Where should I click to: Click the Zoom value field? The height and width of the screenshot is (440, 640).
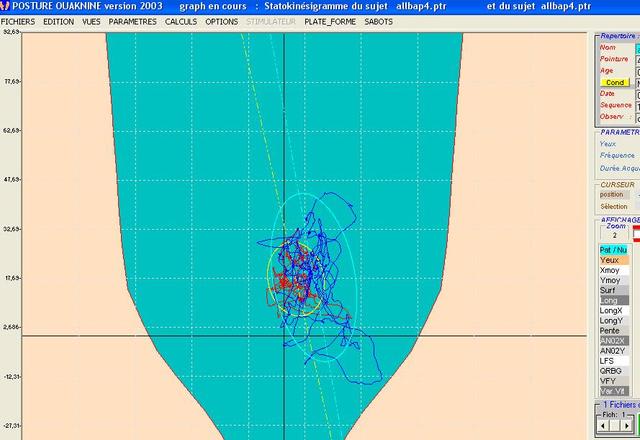click(614, 235)
